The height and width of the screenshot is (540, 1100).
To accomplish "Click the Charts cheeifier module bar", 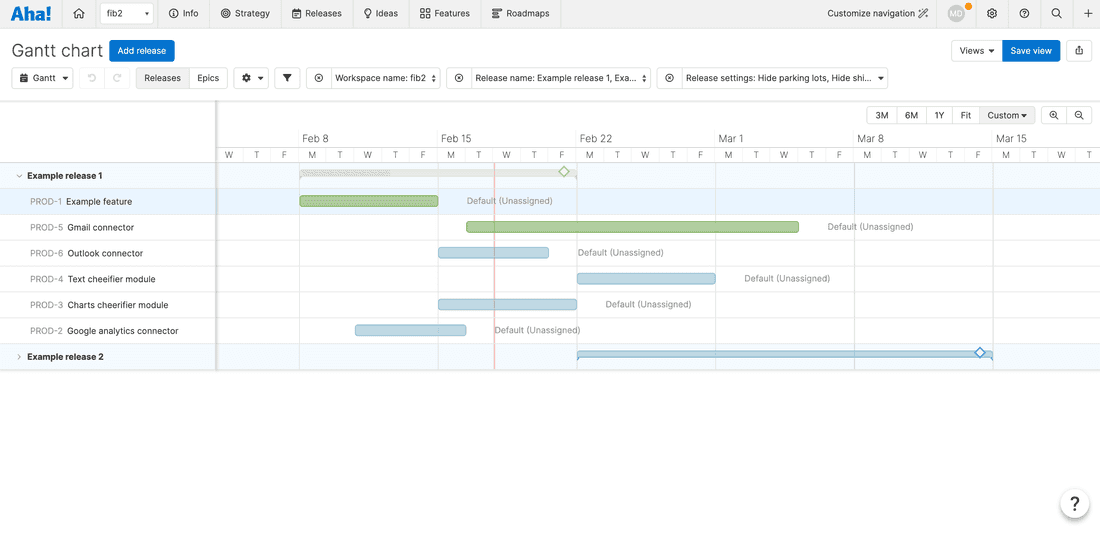I will pyautogui.click(x=507, y=304).
